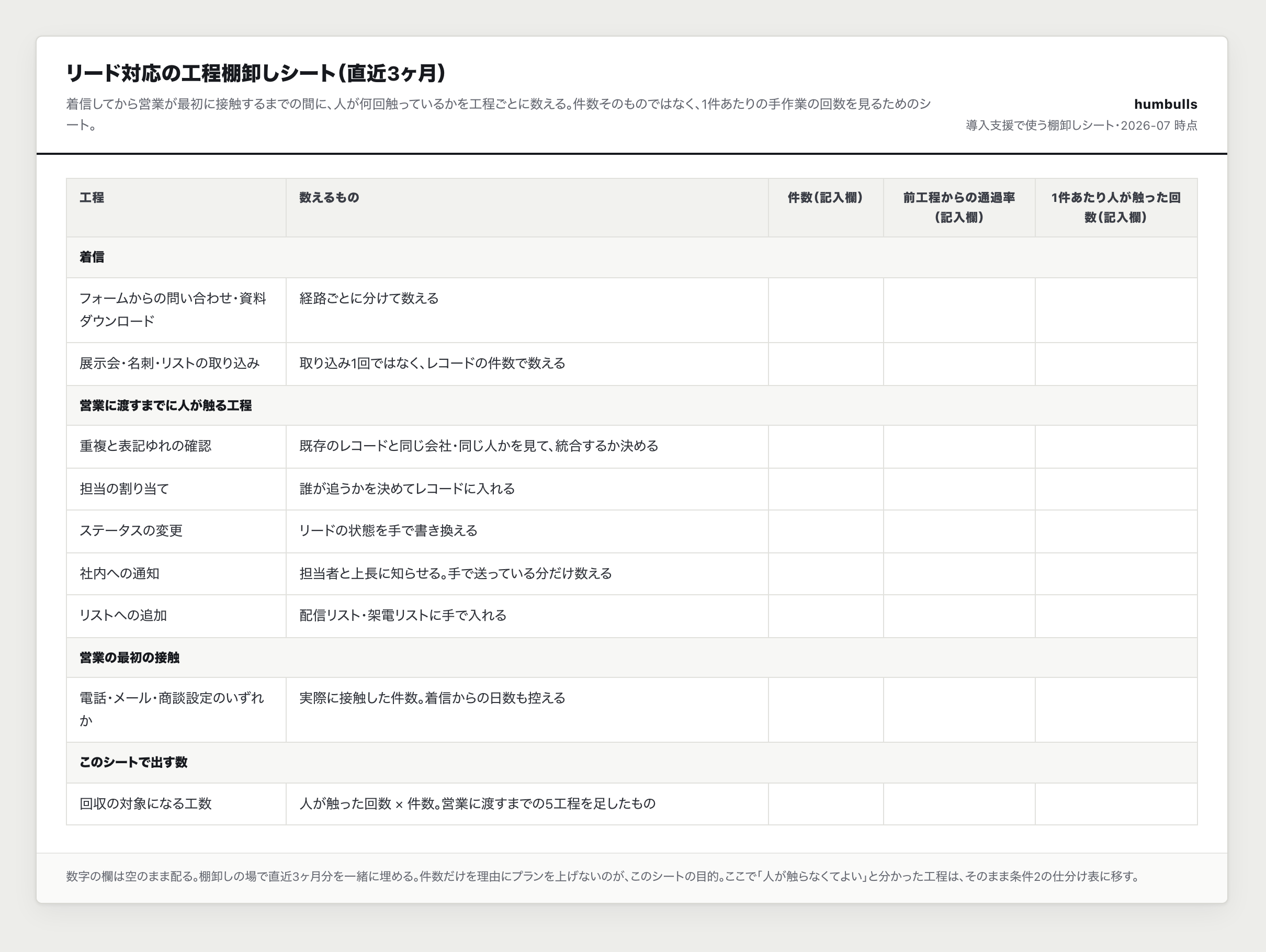1266x952 pixels.
Task: Click the 実際に接触した件数 description cell
Action: coord(527,710)
